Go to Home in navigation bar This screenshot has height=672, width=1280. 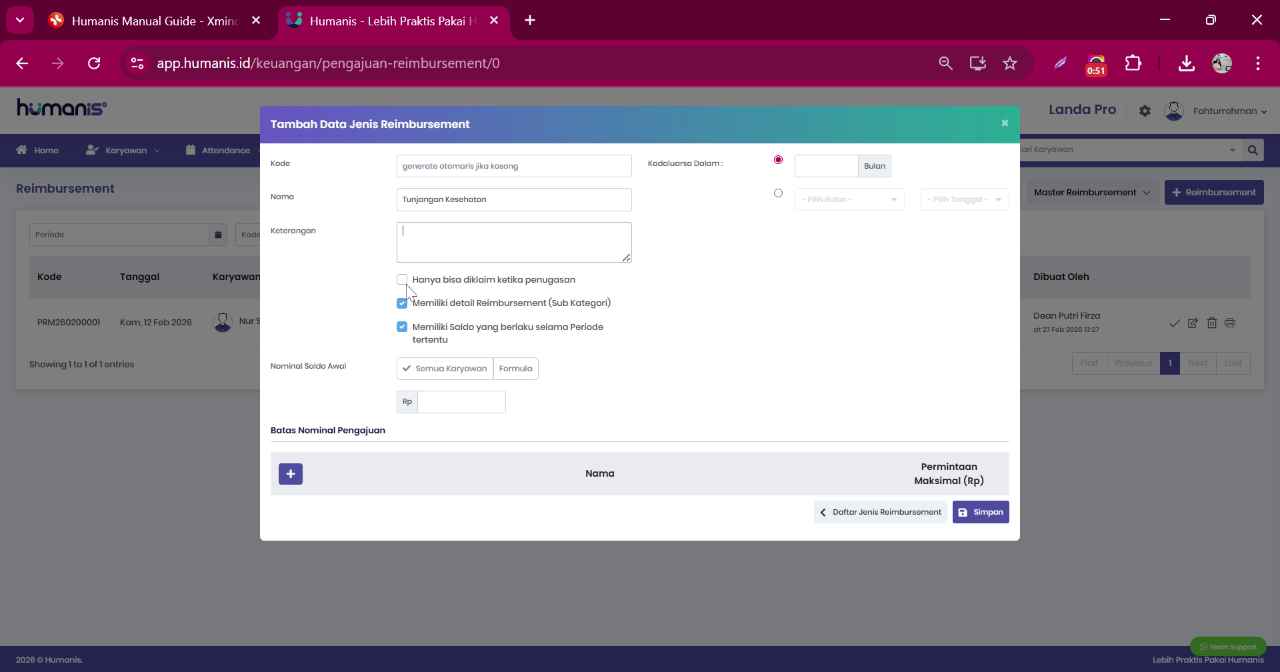[37, 150]
